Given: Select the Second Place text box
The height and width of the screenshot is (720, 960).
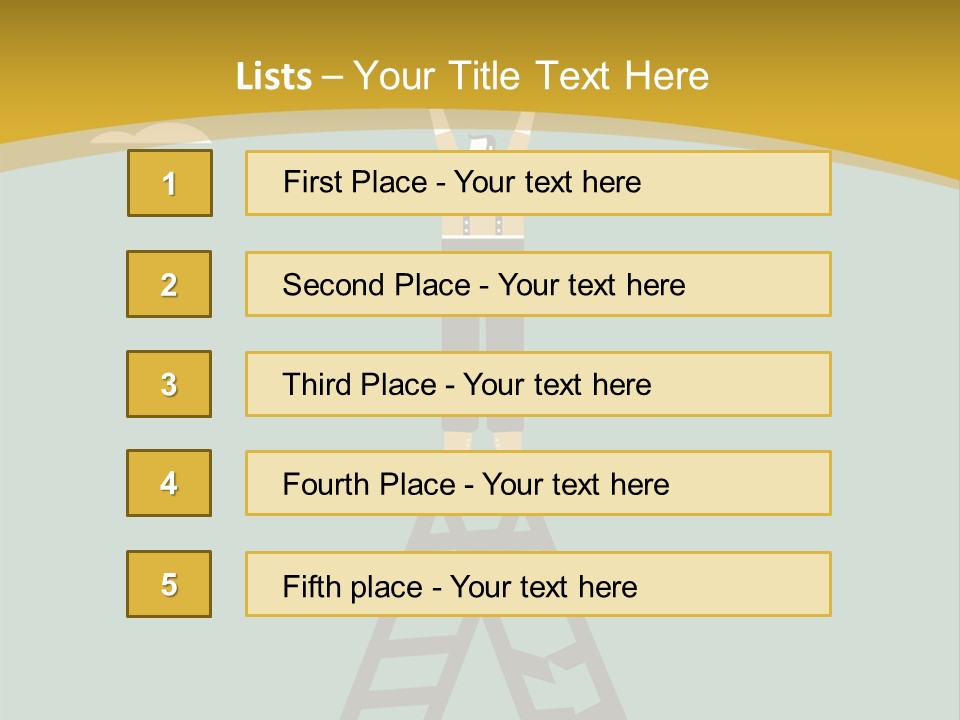Looking at the screenshot, I should coord(538,284).
